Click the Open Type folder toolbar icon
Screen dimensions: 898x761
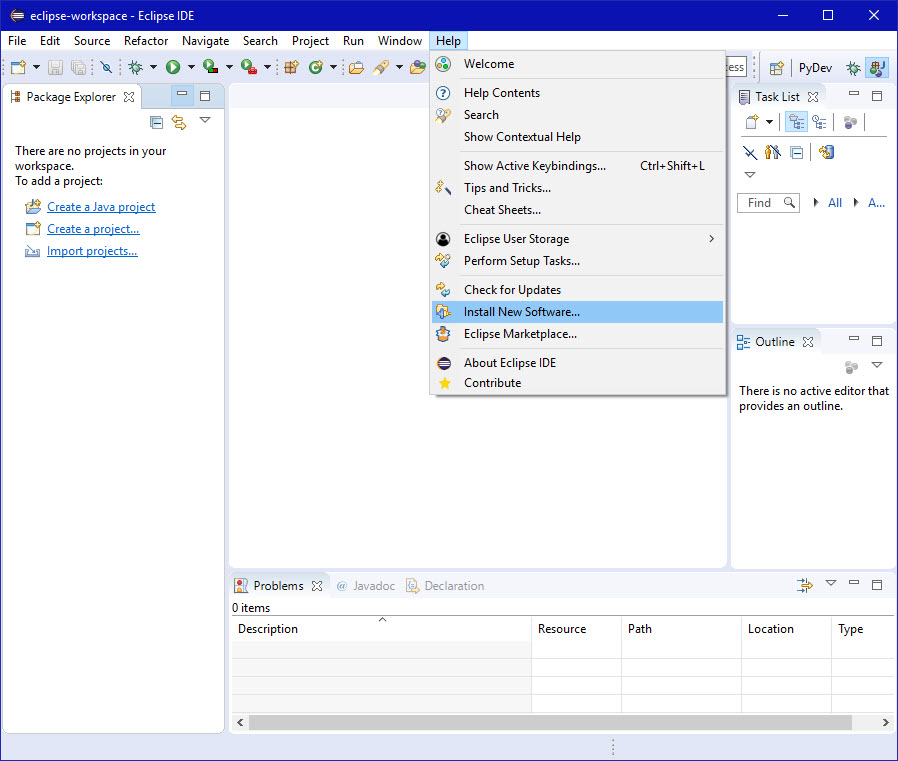click(356, 68)
